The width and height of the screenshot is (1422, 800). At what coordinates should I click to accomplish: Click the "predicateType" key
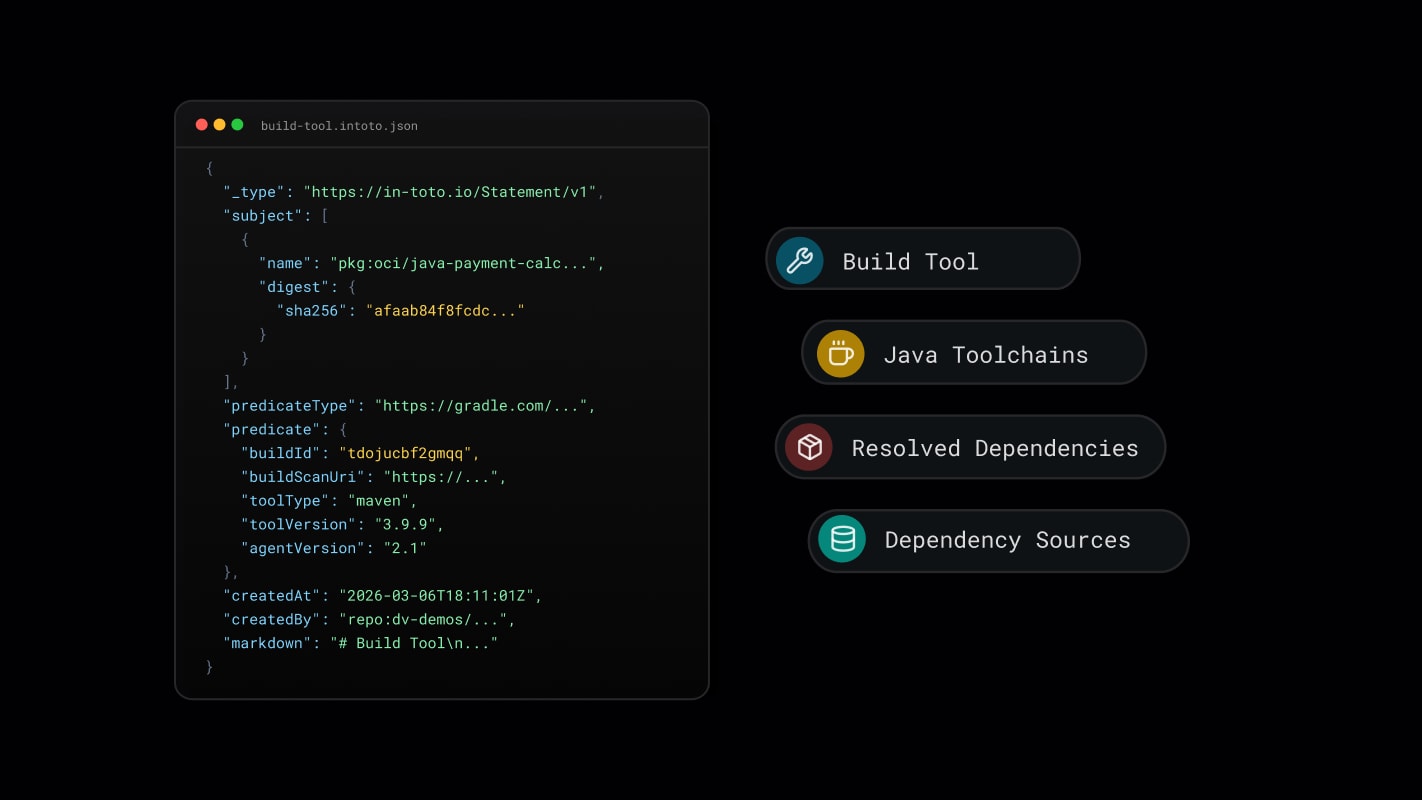tap(290, 406)
